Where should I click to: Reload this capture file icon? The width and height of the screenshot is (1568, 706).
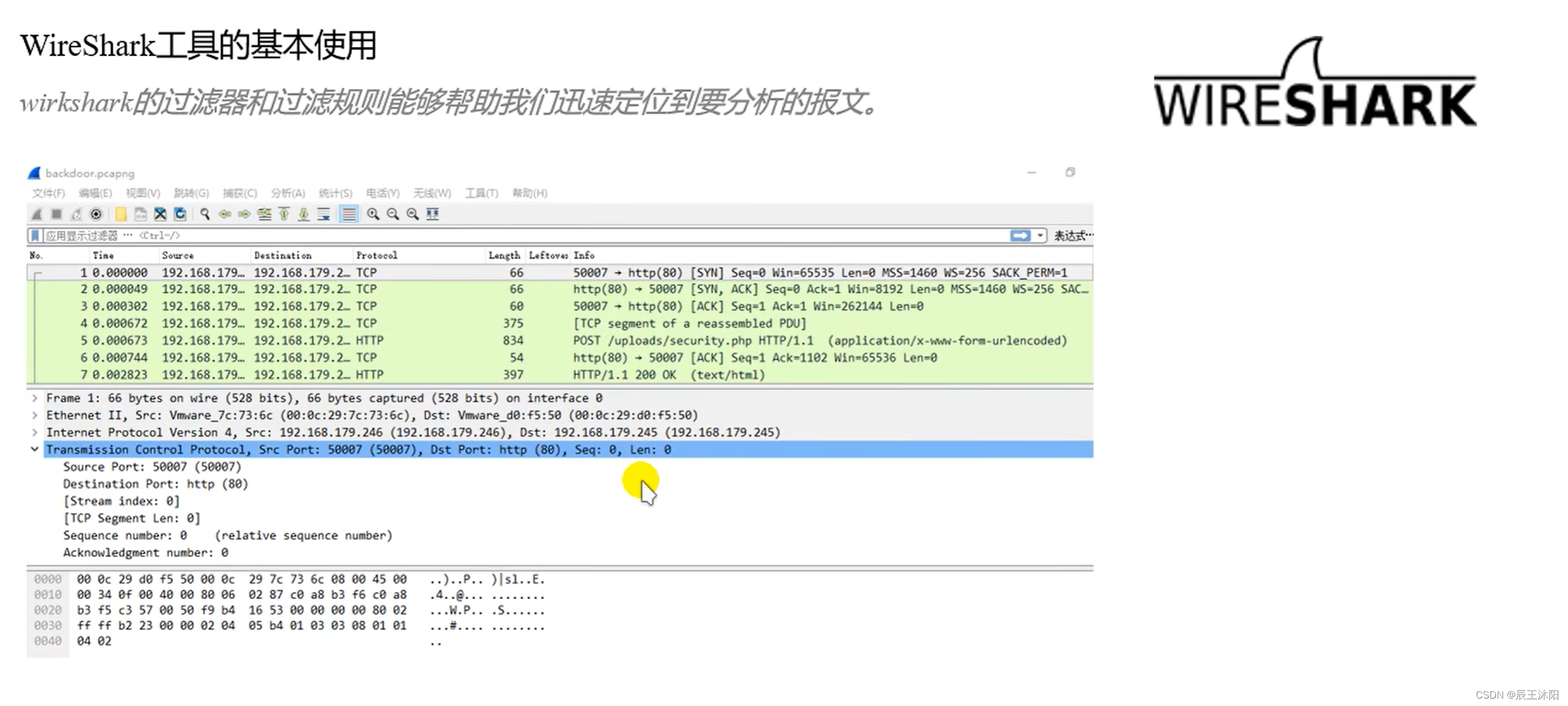pyautogui.click(x=180, y=214)
